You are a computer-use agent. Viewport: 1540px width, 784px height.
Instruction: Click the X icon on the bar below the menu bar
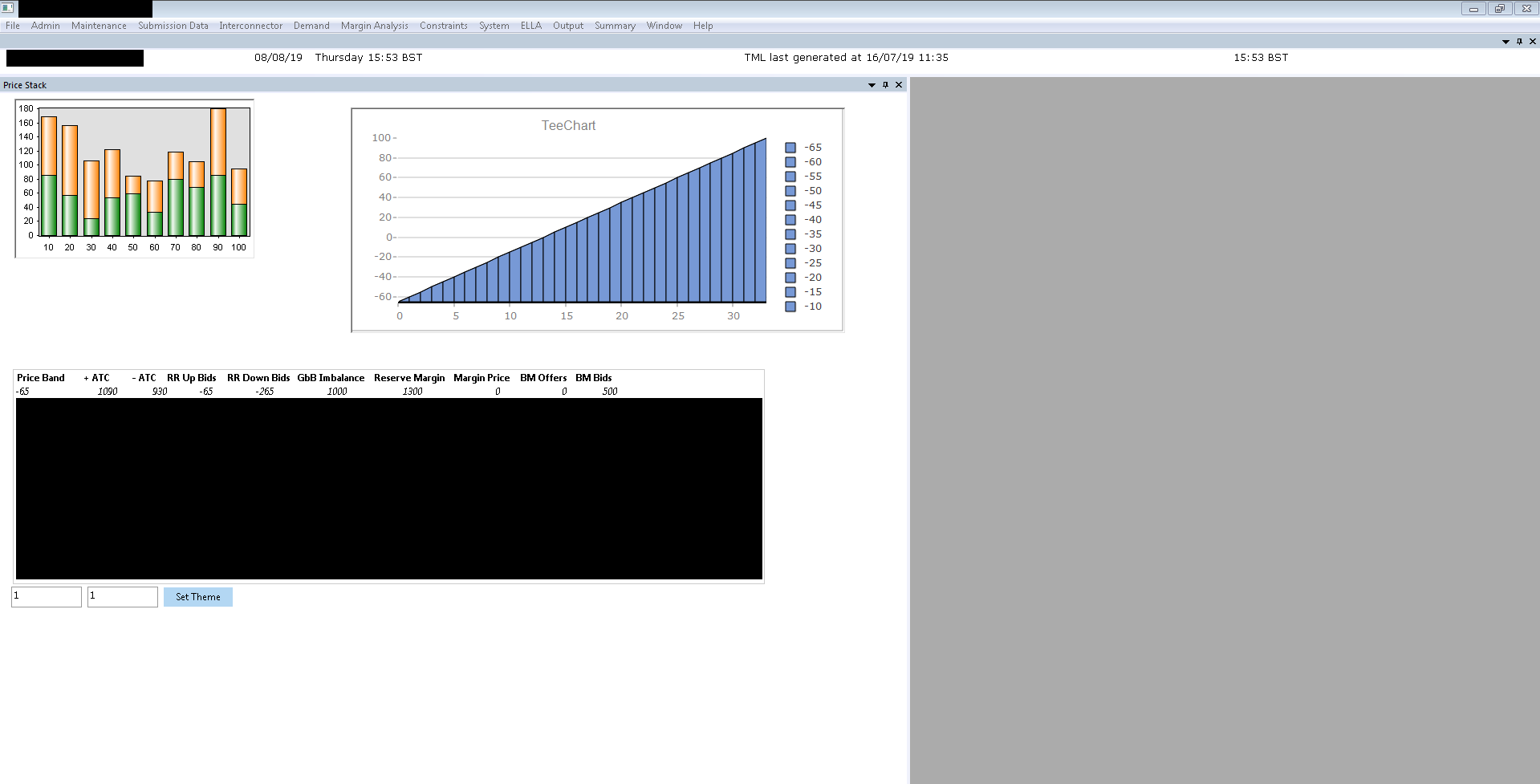[x=1533, y=42]
